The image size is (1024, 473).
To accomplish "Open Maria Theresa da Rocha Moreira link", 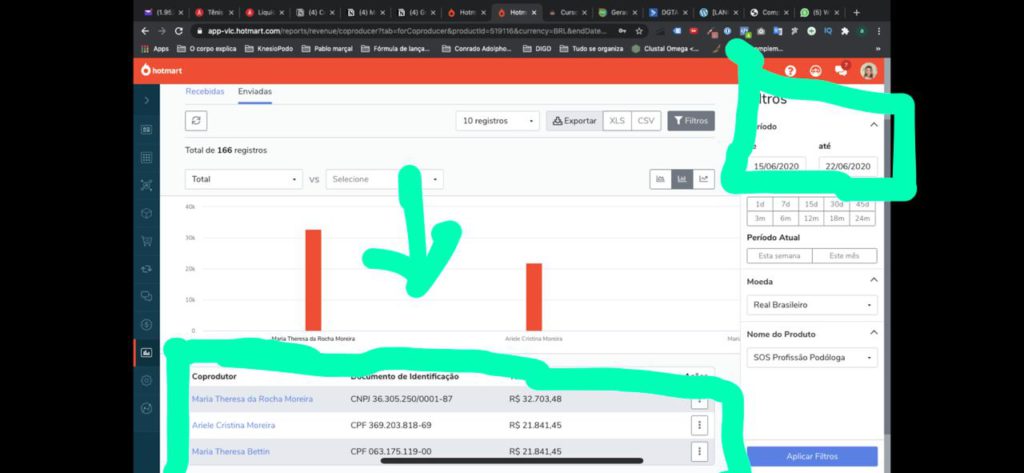I will point(252,399).
